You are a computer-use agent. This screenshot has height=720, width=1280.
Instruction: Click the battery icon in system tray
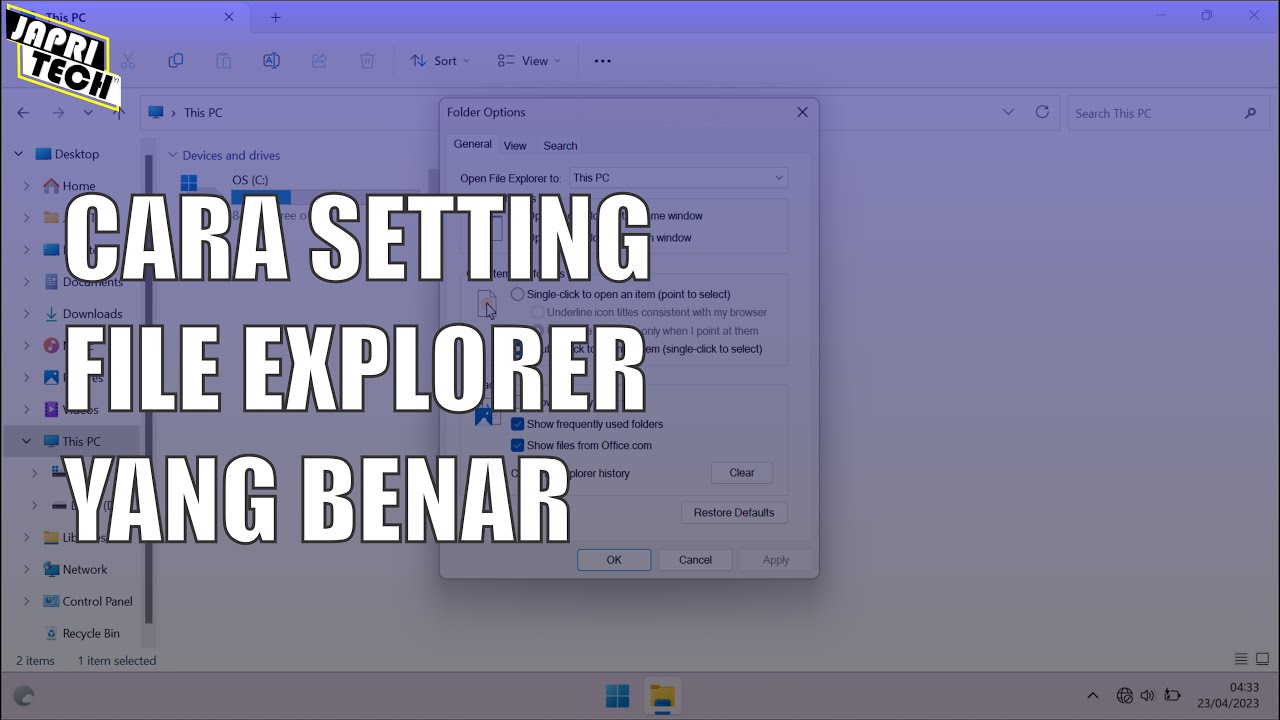(1173, 695)
